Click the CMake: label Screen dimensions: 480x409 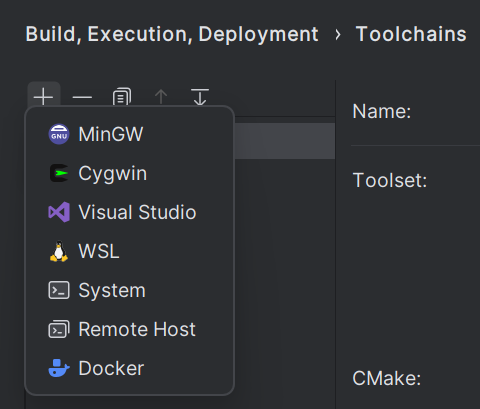point(387,378)
